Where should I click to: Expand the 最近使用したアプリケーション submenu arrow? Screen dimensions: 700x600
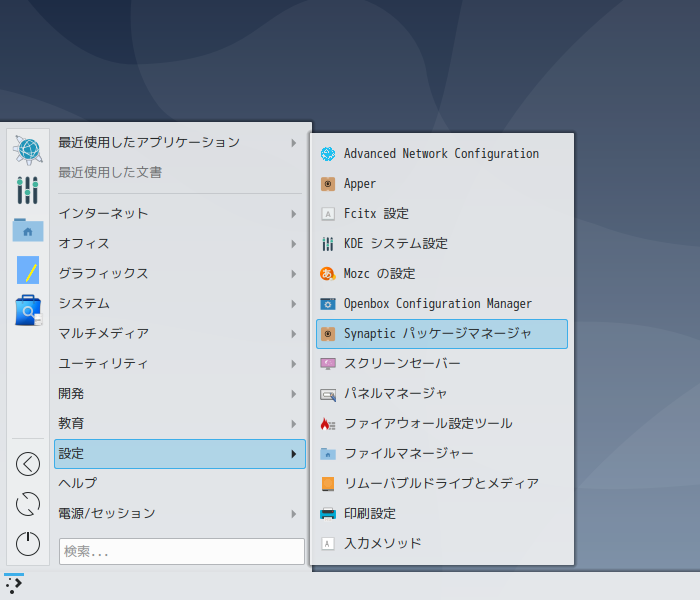pos(294,143)
